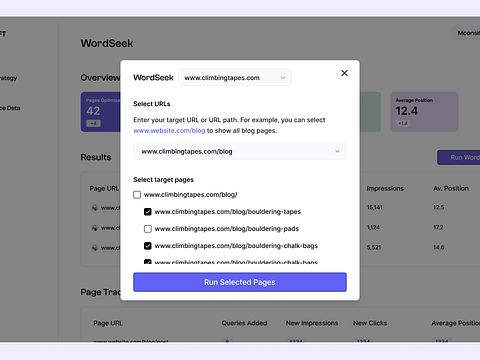Expand the www.climbingtapes.com/blog URL path dropdown
The height and width of the screenshot is (360, 480).
[240, 151]
